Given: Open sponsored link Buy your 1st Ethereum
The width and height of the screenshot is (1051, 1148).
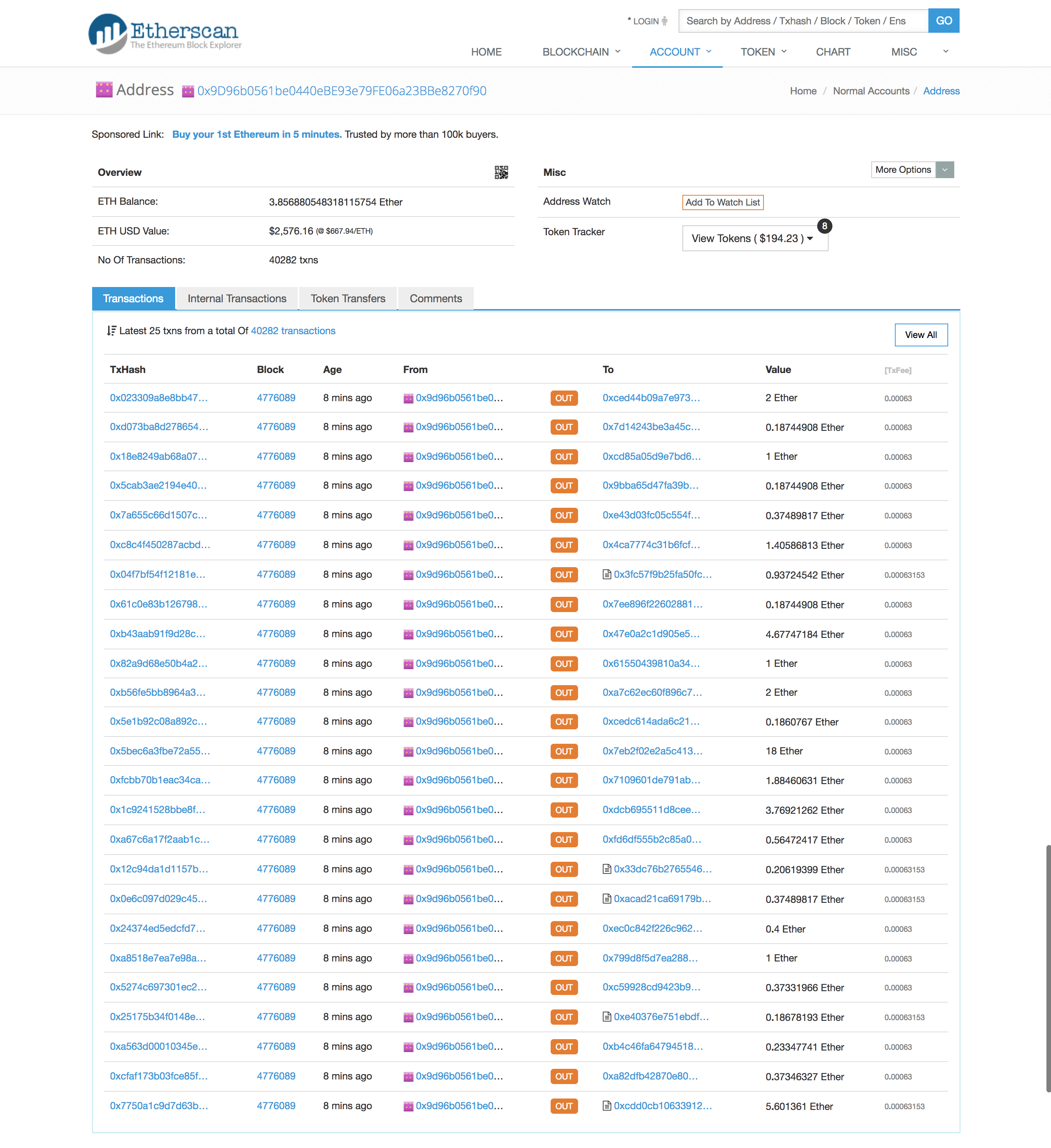Looking at the screenshot, I should (x=257, y=134).
